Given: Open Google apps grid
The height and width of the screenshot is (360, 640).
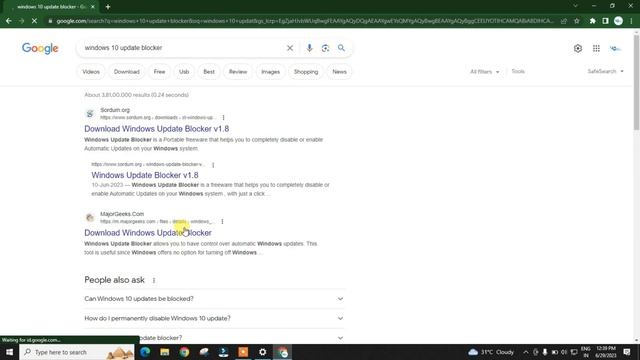Looking at the screenshot, I should 596,49.
